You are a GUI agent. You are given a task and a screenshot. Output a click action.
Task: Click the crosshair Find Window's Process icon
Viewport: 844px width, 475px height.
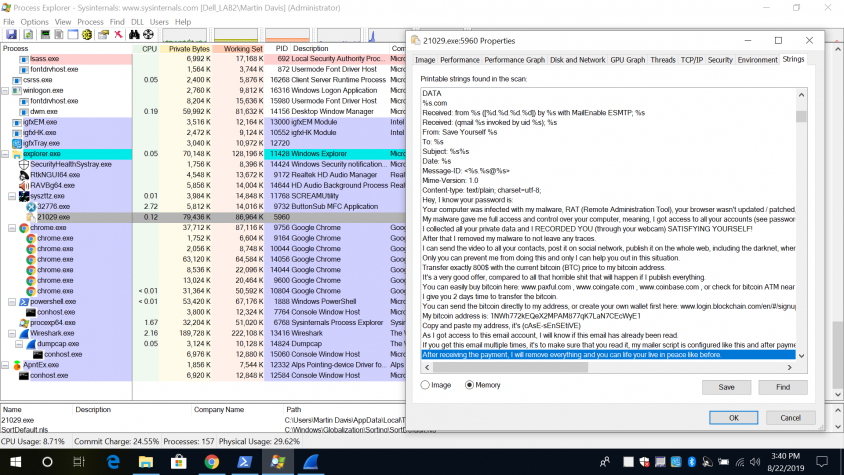148,35
